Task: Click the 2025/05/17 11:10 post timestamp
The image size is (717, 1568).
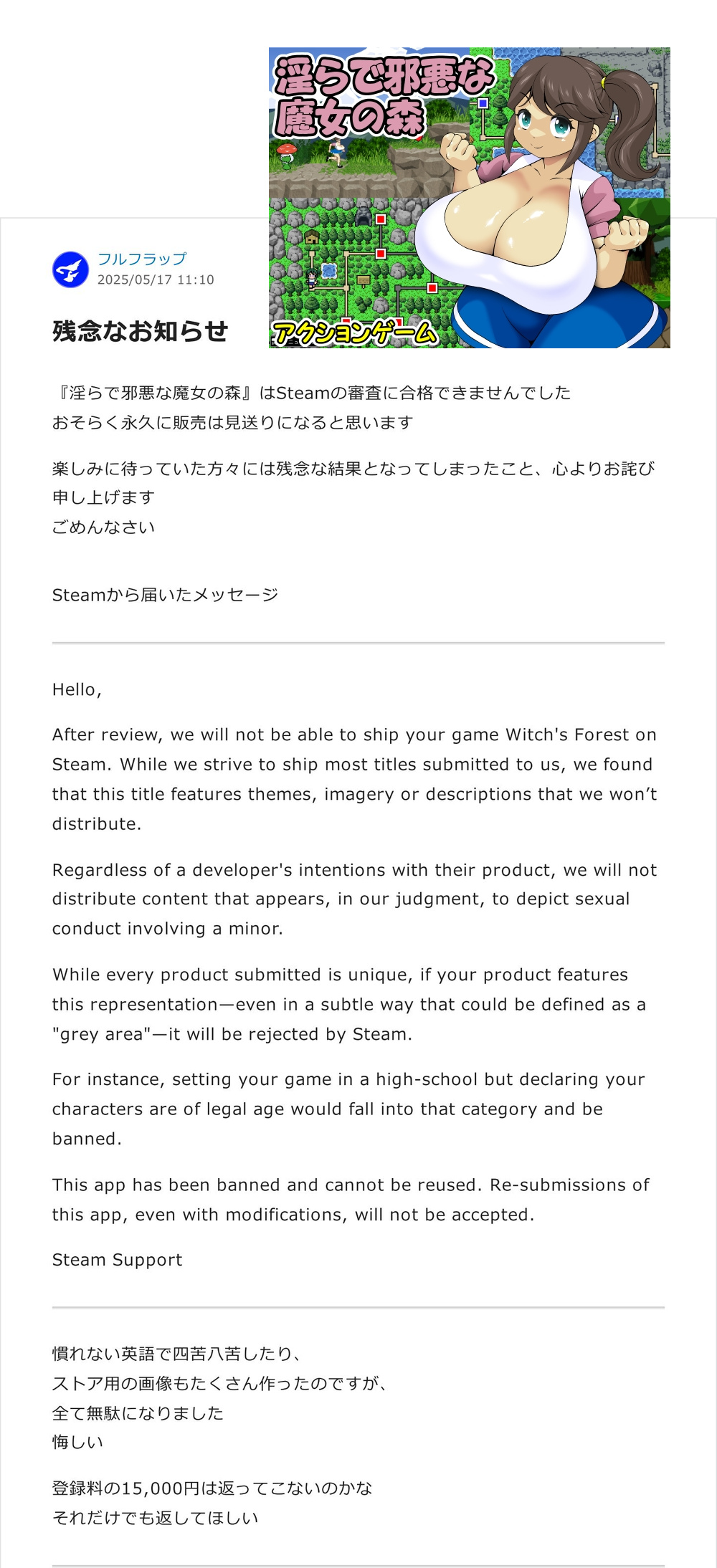Action: pos(156,279)
